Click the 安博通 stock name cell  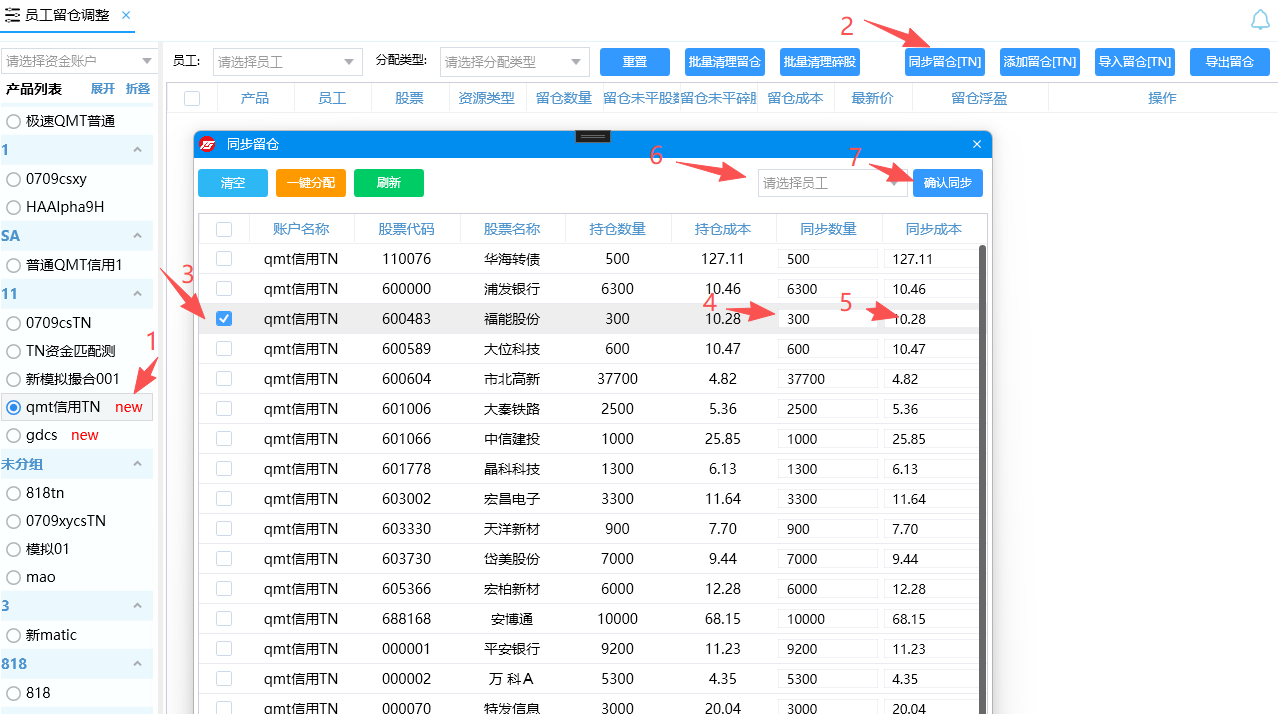tap(512, 619)
